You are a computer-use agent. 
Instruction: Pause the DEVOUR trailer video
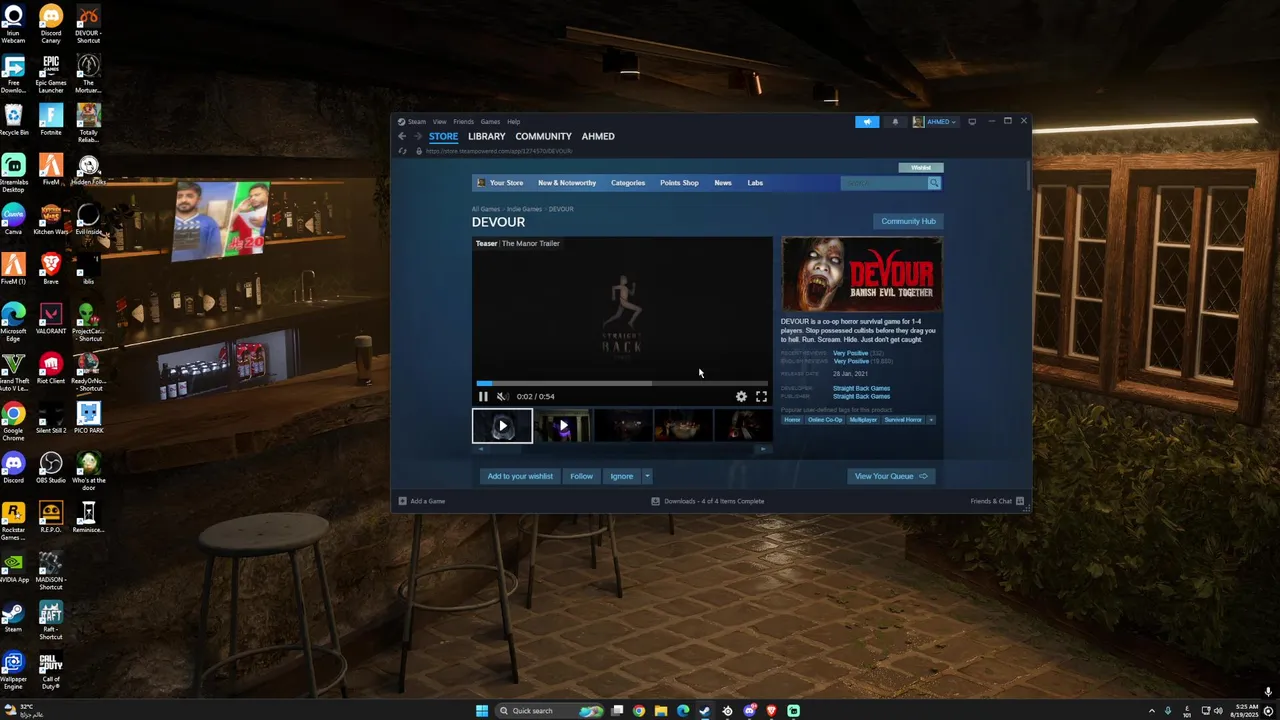483,397
